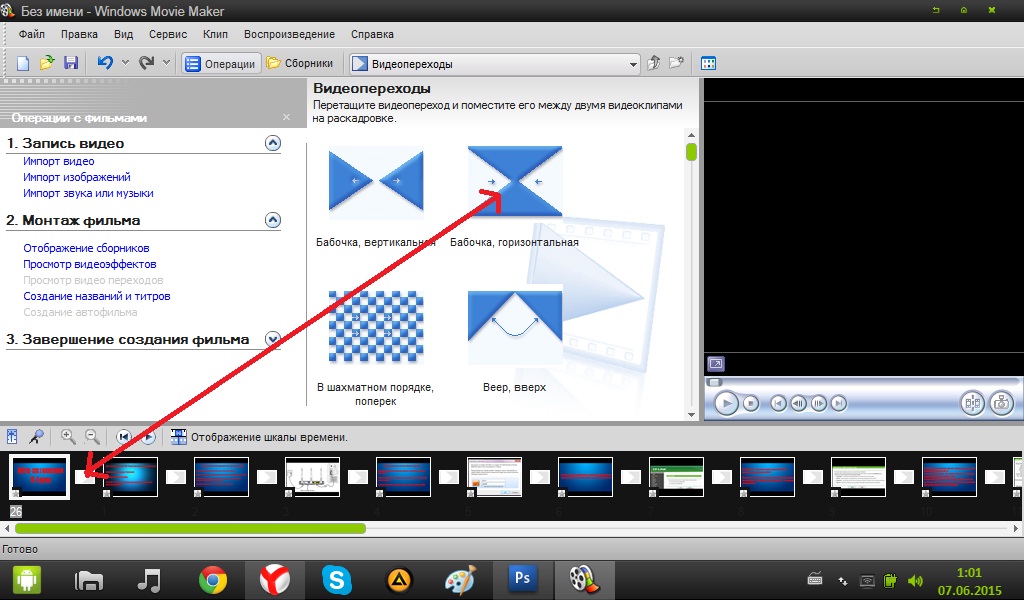Open Skype from the taskbar

click(x=337, y=580)
